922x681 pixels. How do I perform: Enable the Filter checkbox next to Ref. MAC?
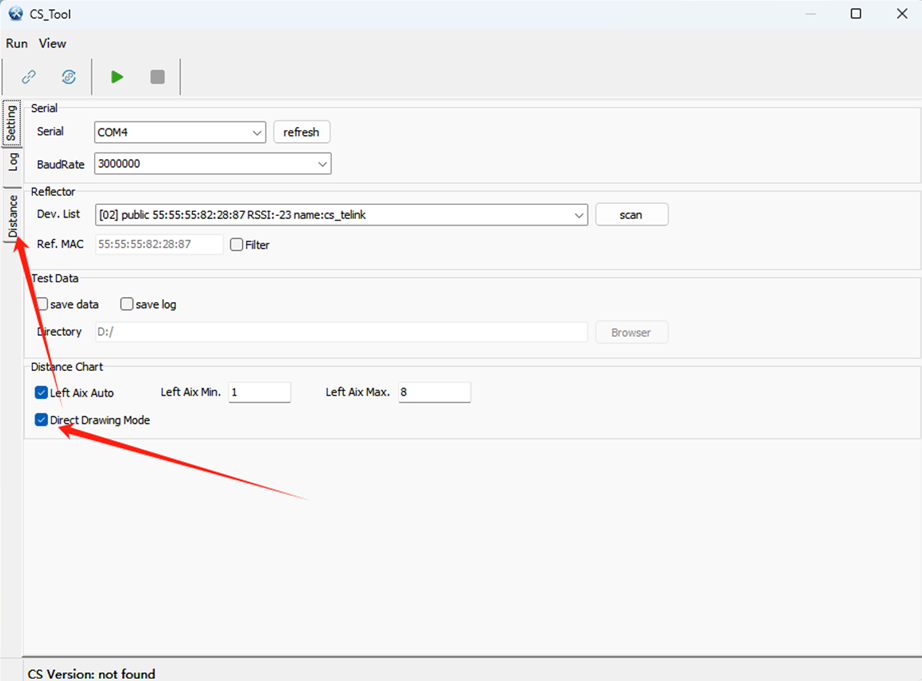[x=236, y=244]
